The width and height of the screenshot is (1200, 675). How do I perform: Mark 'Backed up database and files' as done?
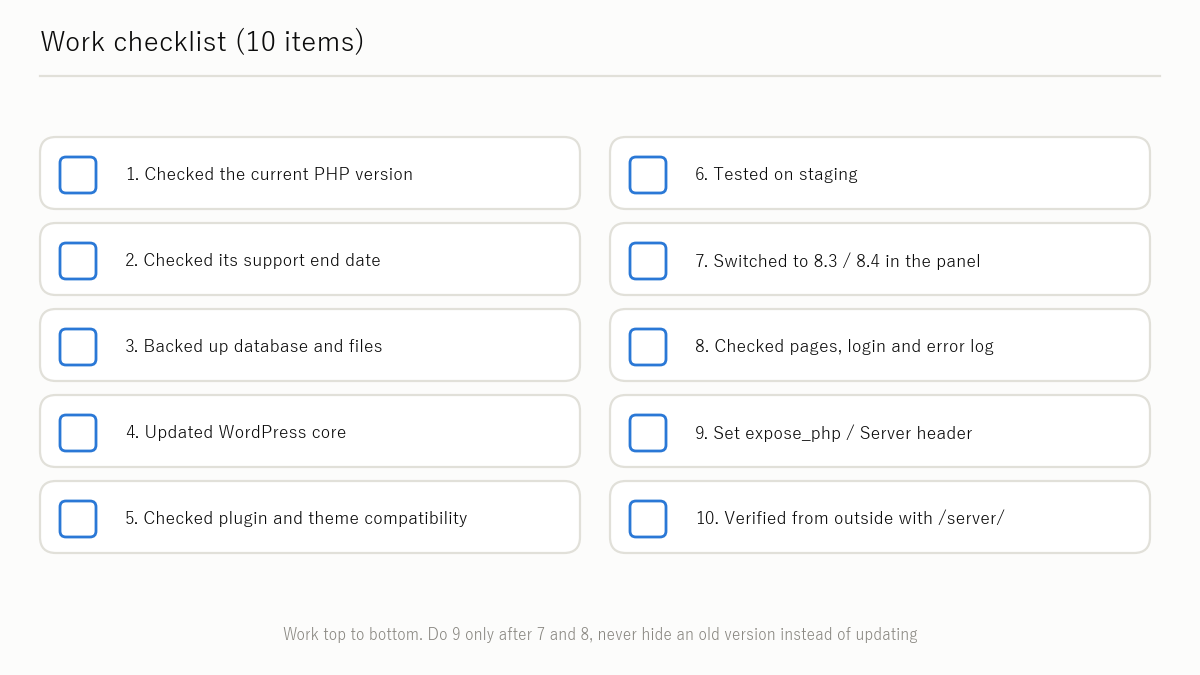[78, 346]
